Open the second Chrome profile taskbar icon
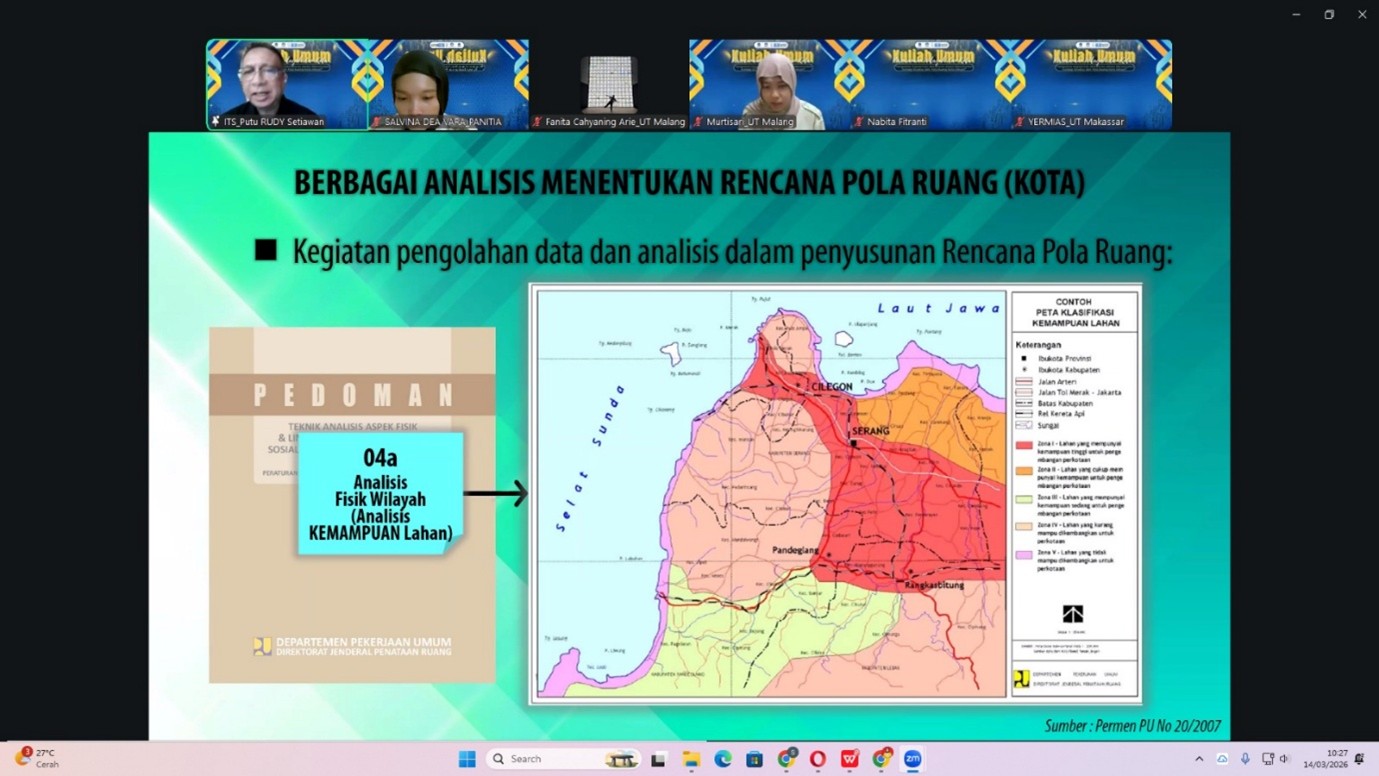This screenshot has width=1379, height=776. click(882, 759)
